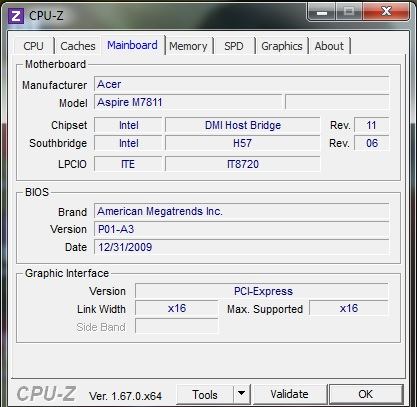Click the Max. Supported label
417x407 pixels.
click(265, 309)
